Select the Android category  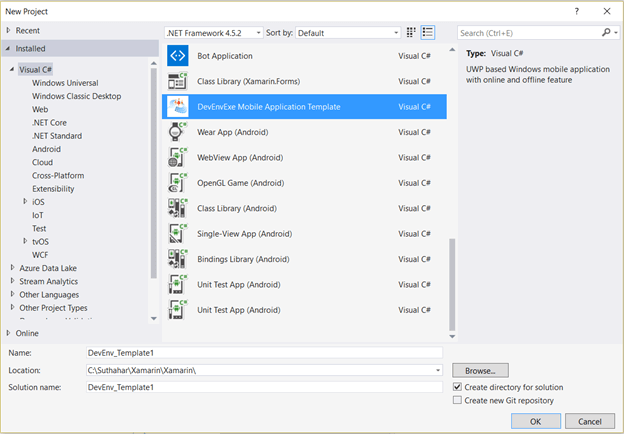[x=47, y=149]
